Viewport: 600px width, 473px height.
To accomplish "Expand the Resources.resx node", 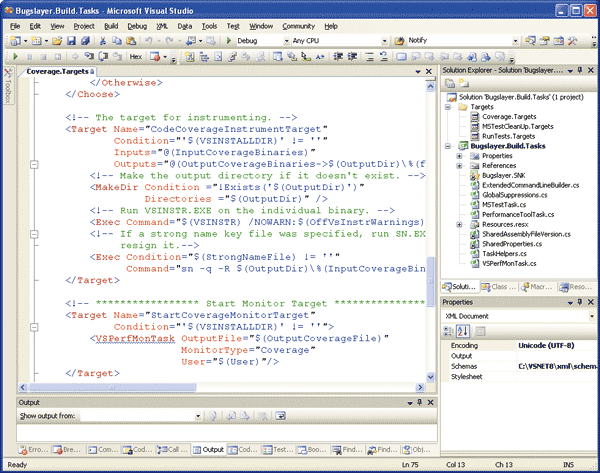I will [x=459, y=225].
